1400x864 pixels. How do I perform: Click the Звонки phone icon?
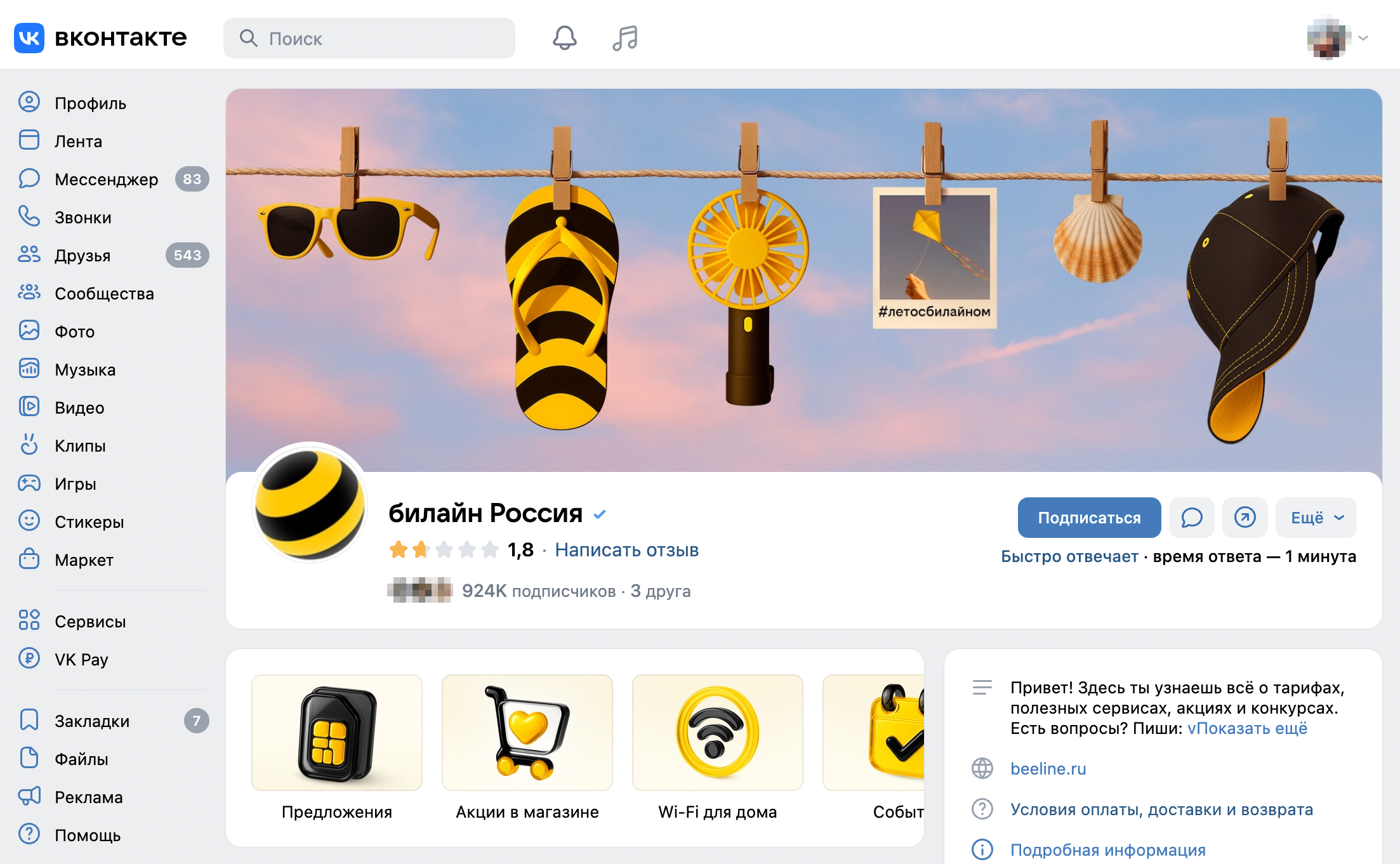(29, 216)
